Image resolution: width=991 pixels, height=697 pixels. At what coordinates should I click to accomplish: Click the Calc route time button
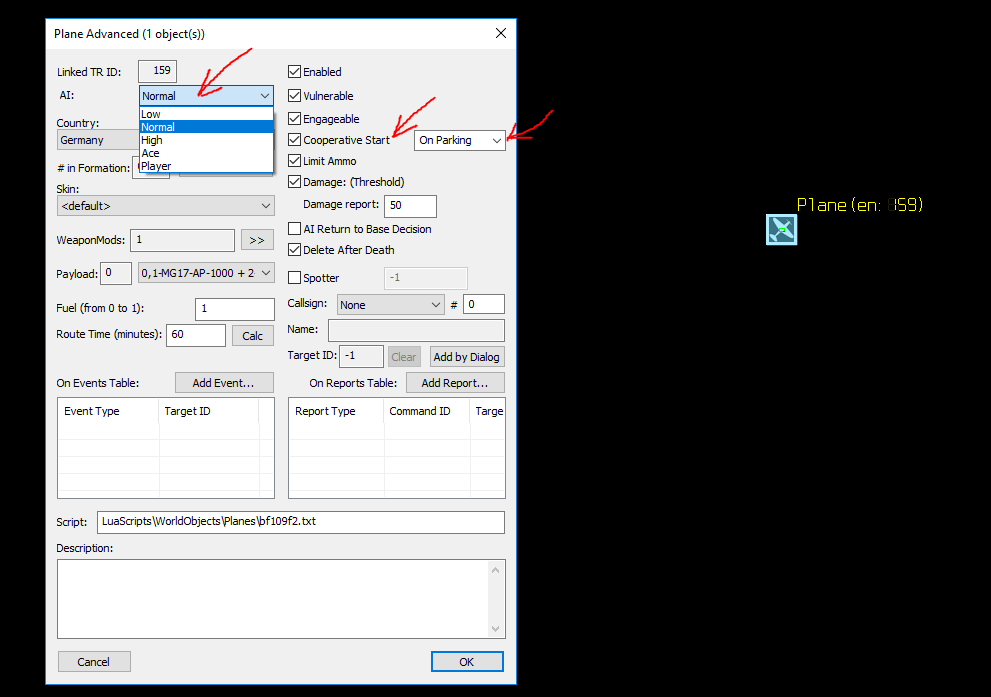pyautogui.click(x=253, y=336)
